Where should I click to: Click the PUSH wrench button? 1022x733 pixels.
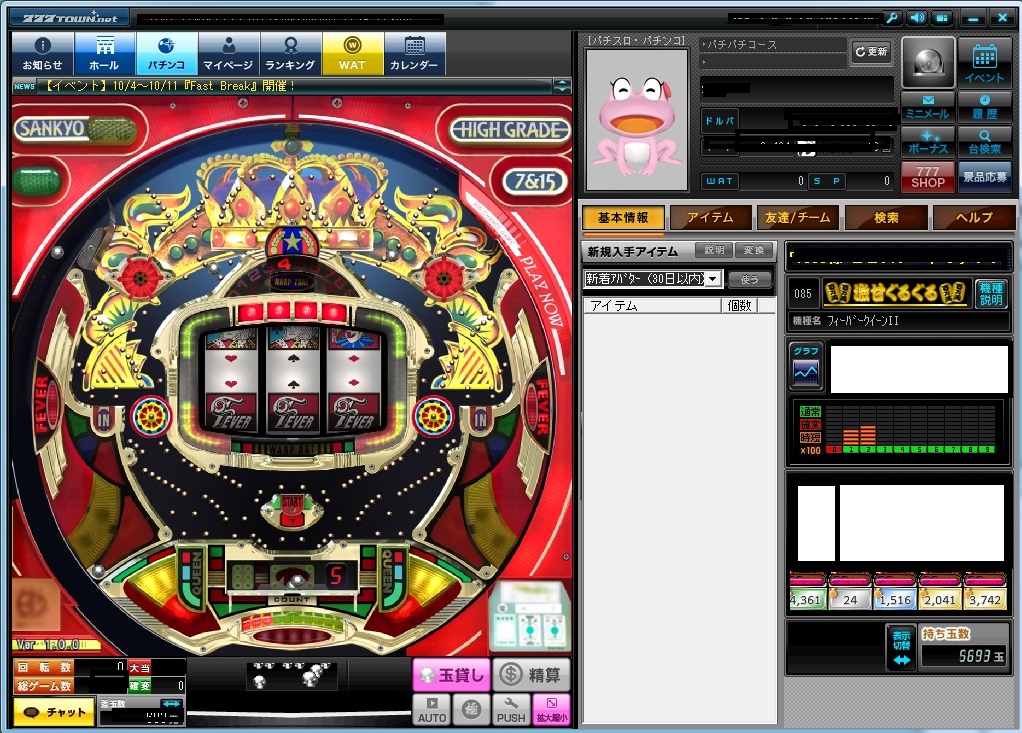511,710
